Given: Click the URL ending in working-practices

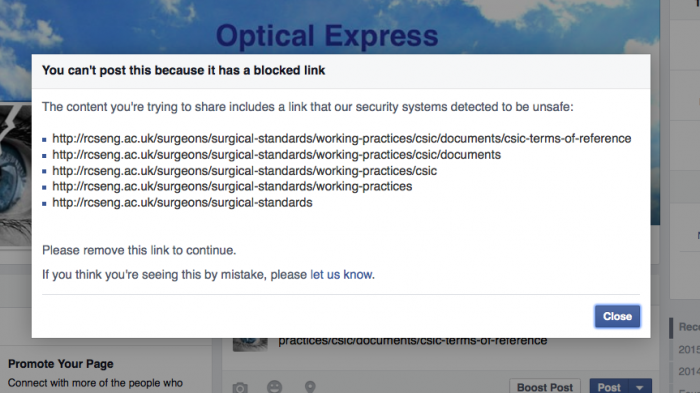Looking at the screenshot, I should (232, 187).
